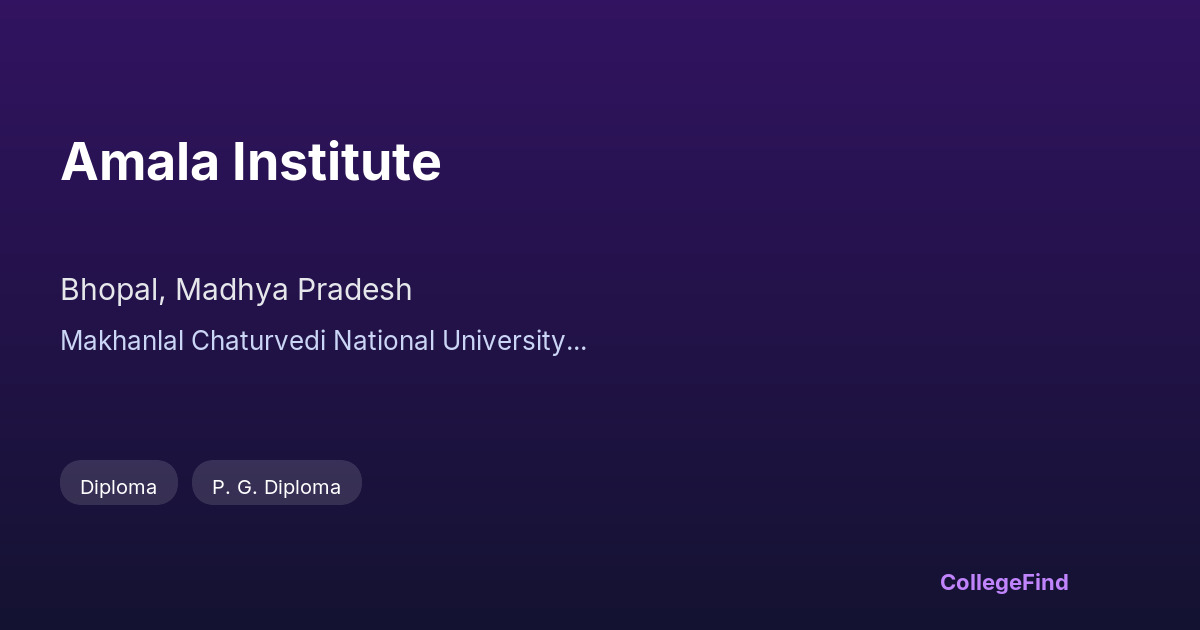1200x630 pixels.
Task: Select the Bhopal, Madhya Pradesh location text
Action: coord(236,290)
